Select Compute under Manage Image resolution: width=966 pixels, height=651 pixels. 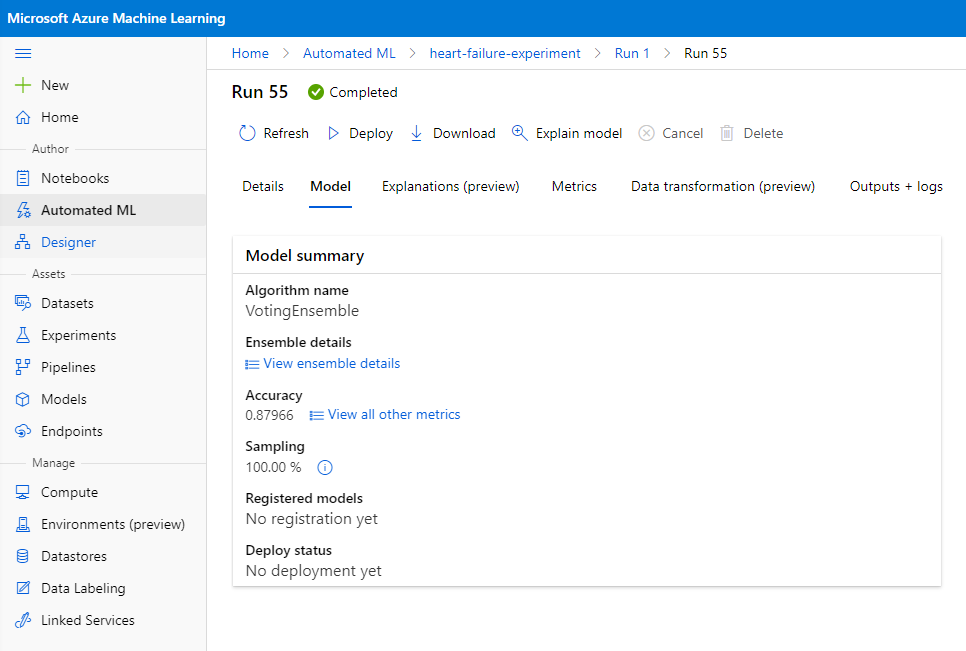69,492
